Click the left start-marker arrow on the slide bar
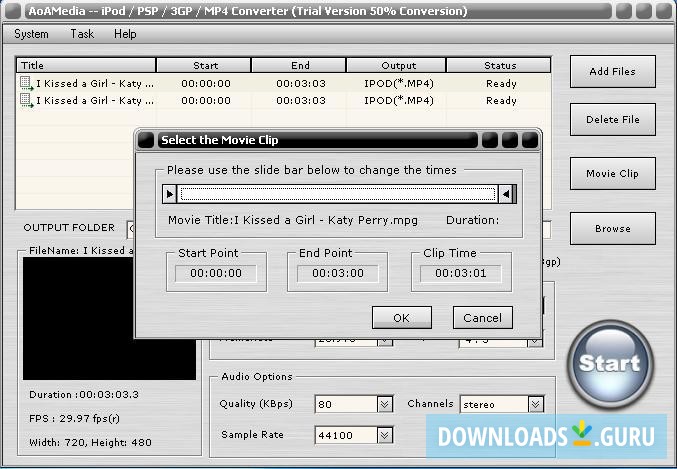Screen dimensions: 677x469 170,194
